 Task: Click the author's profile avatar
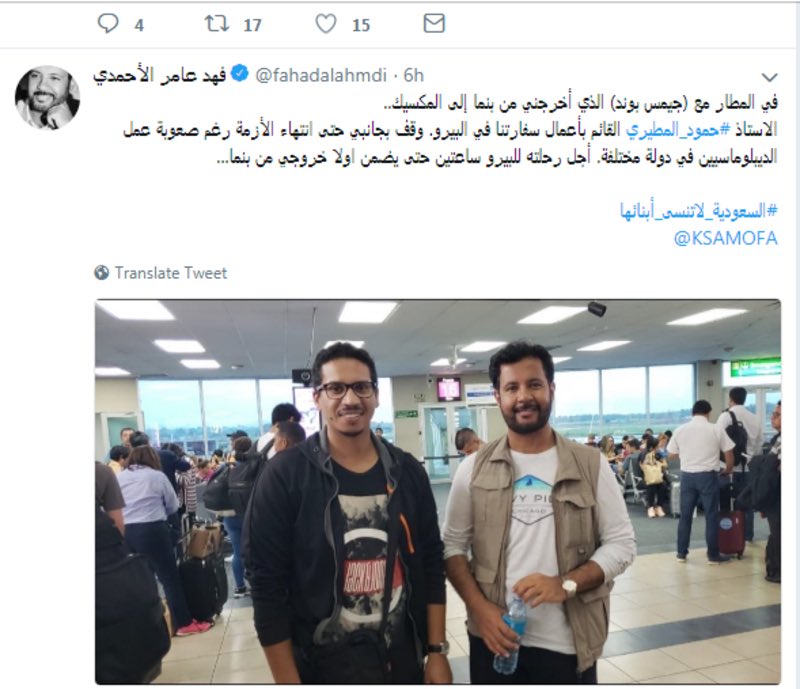point(47,97)
